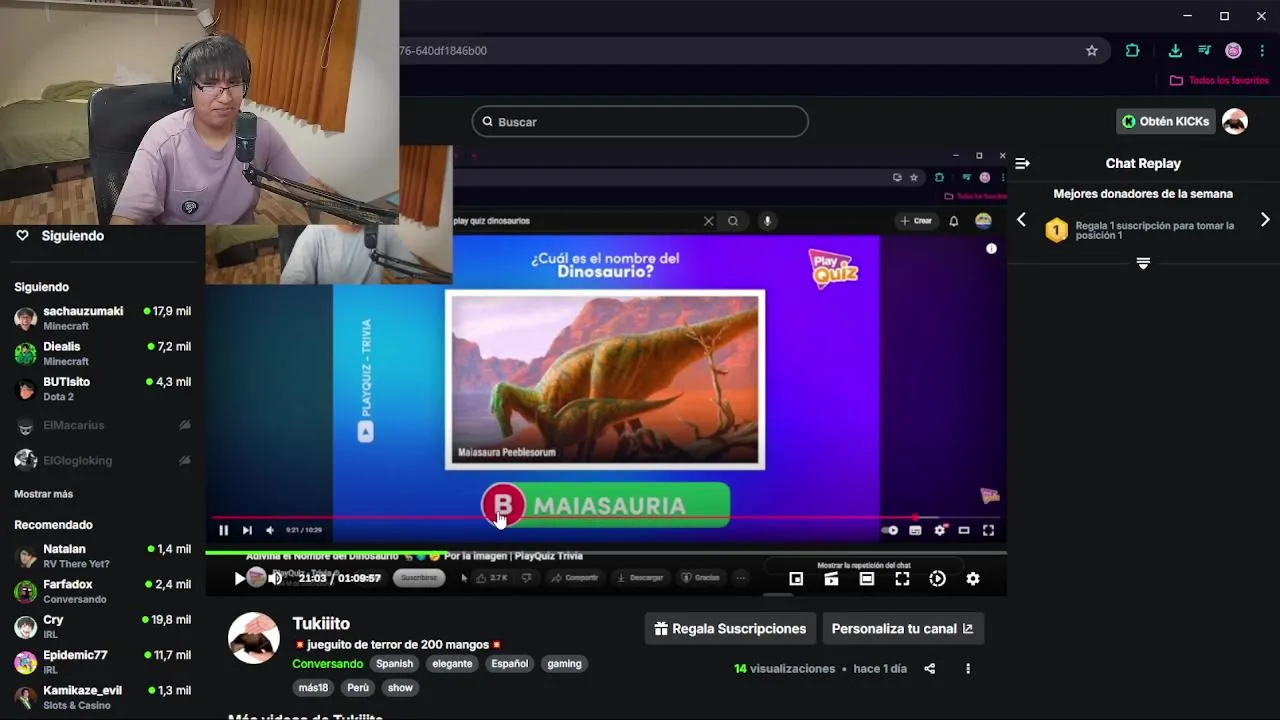Skip to next embedded YouTube video
1280x720 pixels.
point(247,530)
